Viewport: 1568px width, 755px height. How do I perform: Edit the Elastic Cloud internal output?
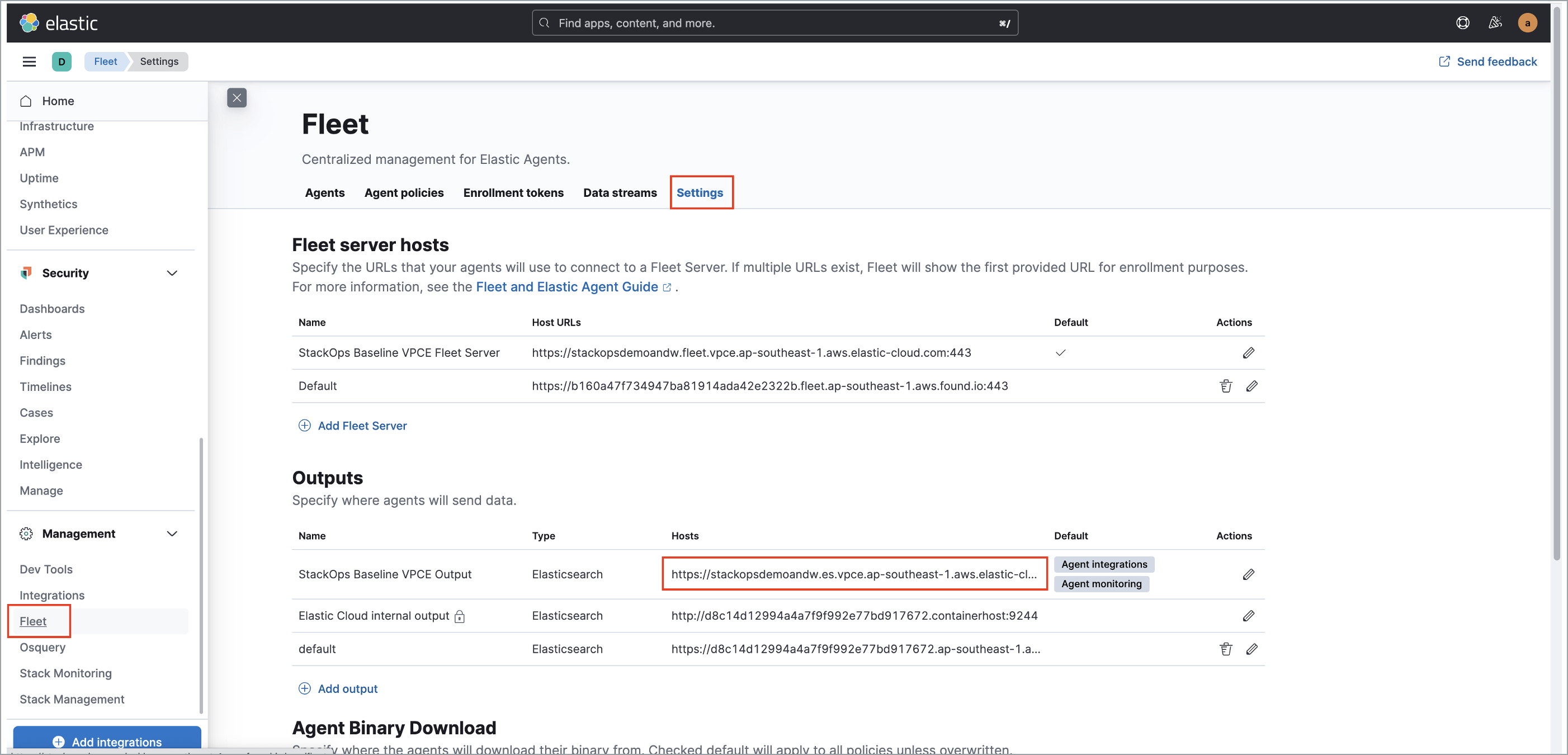pos(1249,616)
